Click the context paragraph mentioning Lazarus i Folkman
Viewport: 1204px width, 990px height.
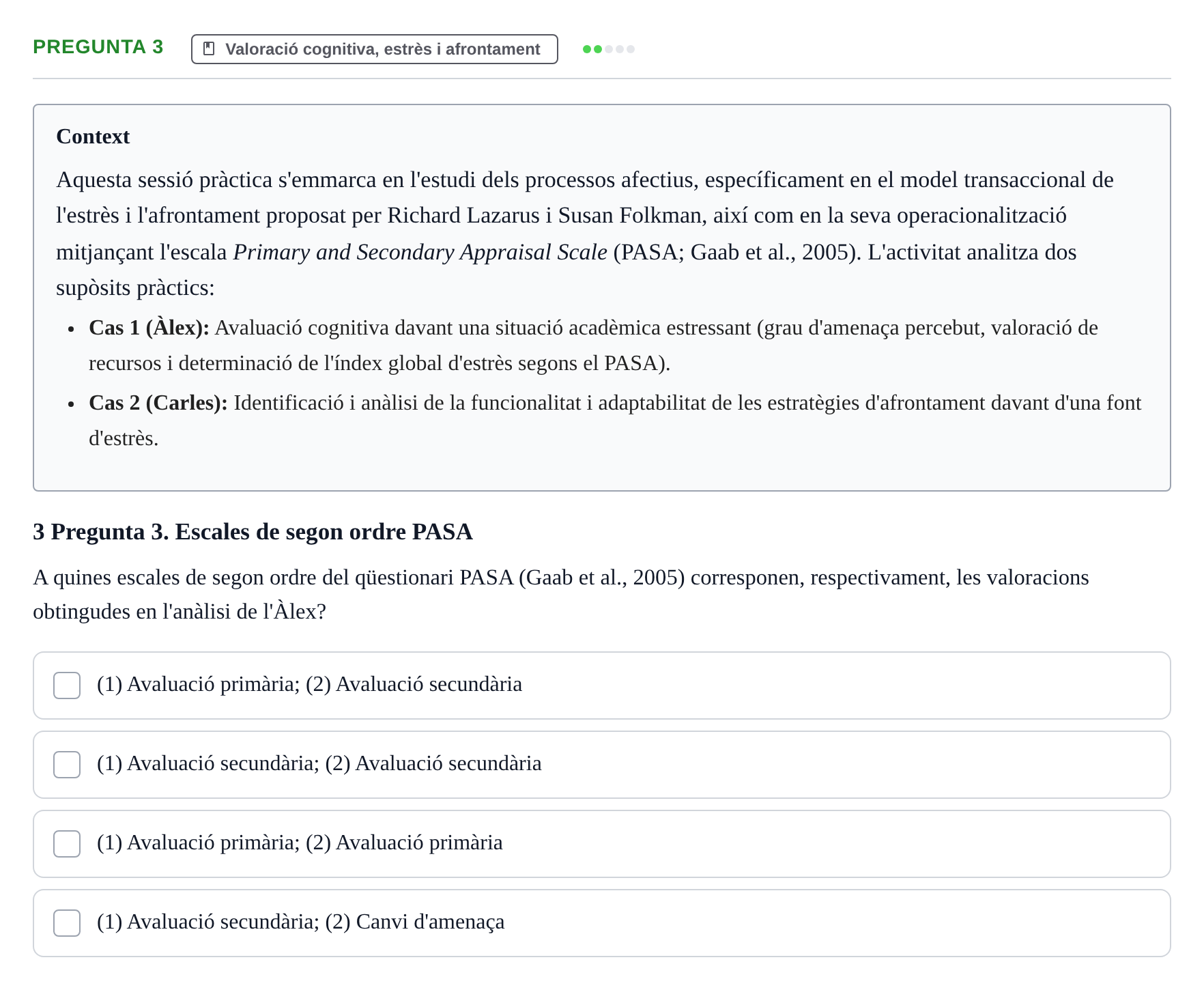(x=585, y=234)
